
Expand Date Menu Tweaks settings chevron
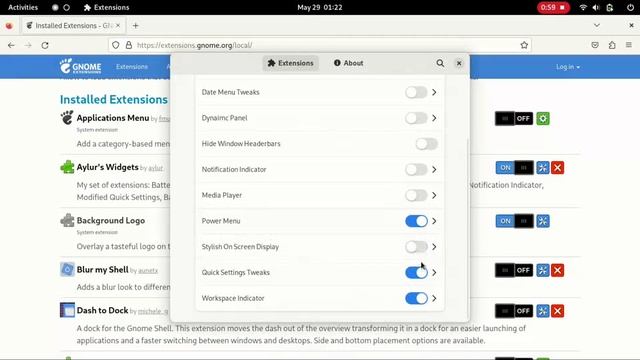[434, 92]
